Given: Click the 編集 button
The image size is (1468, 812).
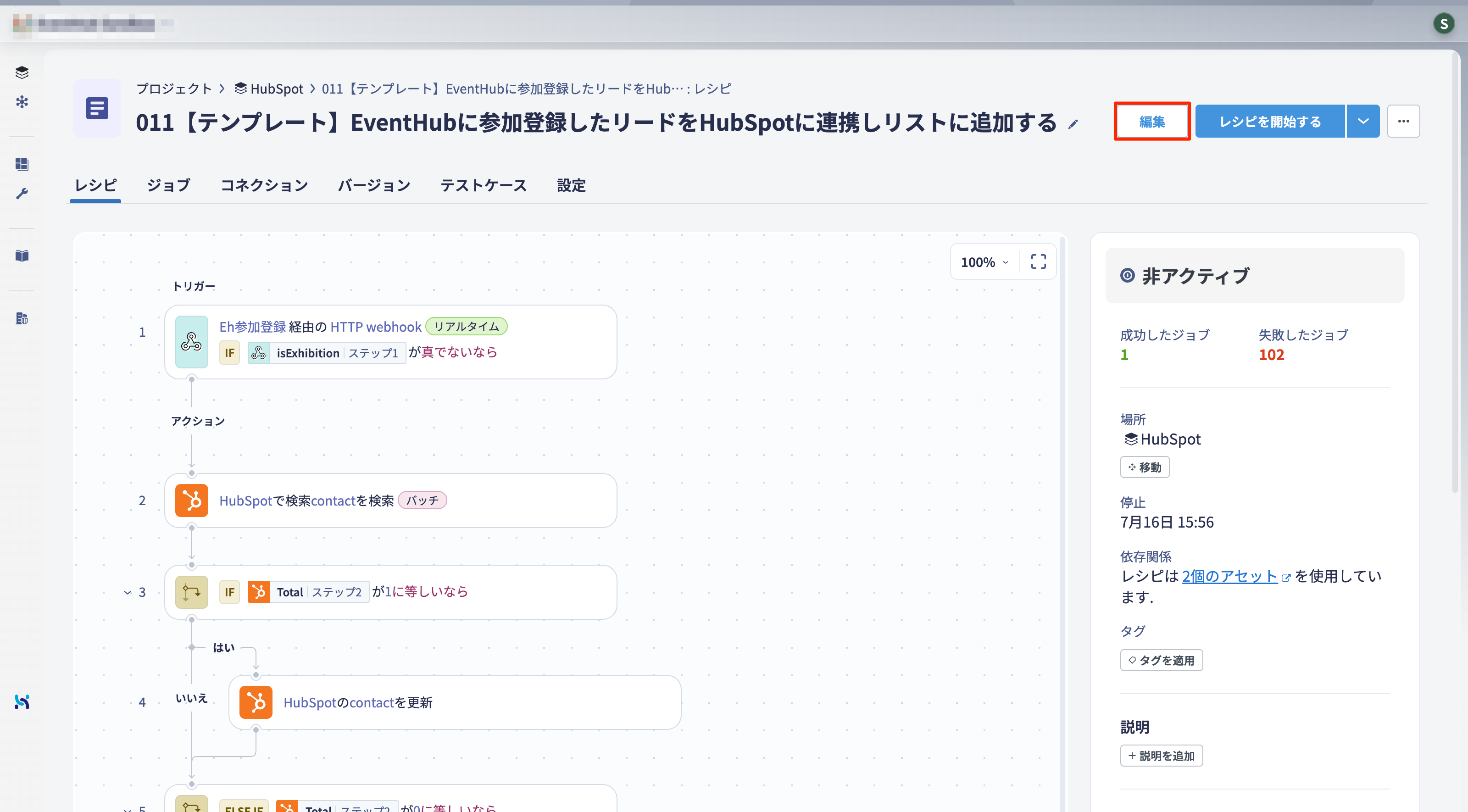Looking at the screenshot, I should pyautogui.click(x=1152, y=122).
